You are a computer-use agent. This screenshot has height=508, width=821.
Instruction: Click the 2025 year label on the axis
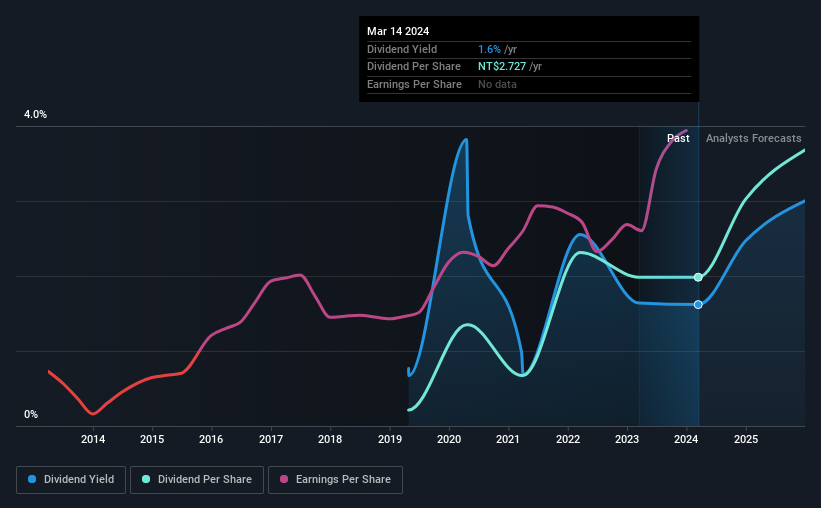click(x=746, y=439)
